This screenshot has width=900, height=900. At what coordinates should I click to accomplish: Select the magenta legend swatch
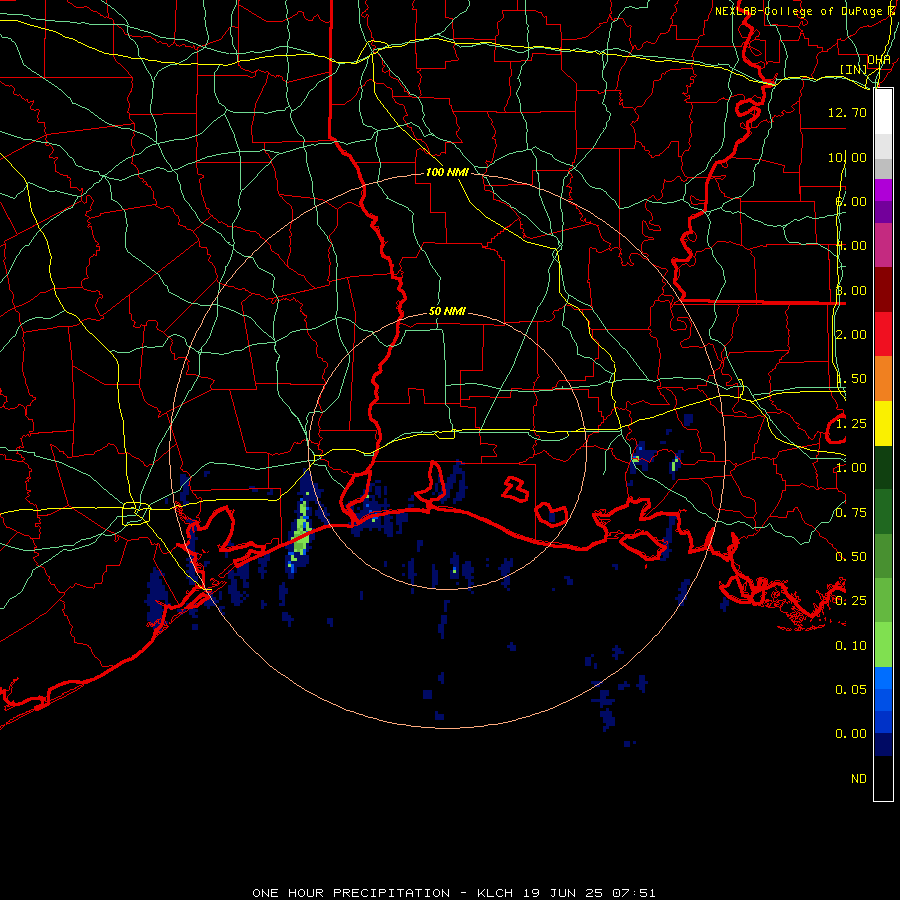[883, 190]
